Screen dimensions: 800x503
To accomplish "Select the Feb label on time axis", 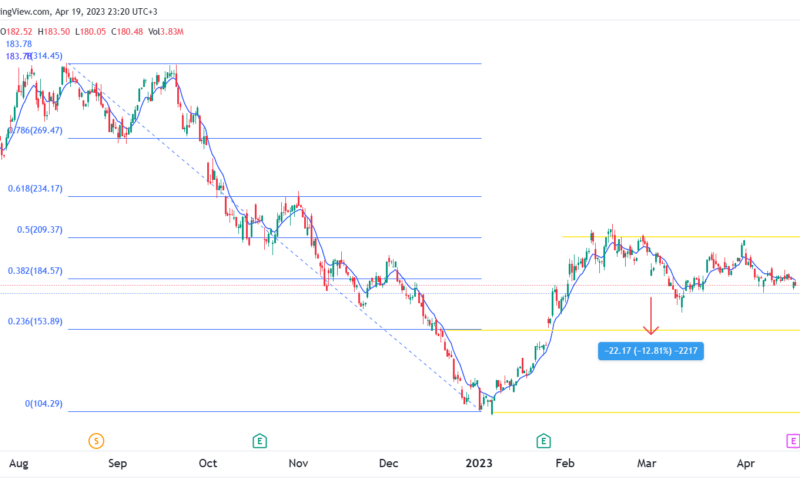I will click(x=565, y=463).
